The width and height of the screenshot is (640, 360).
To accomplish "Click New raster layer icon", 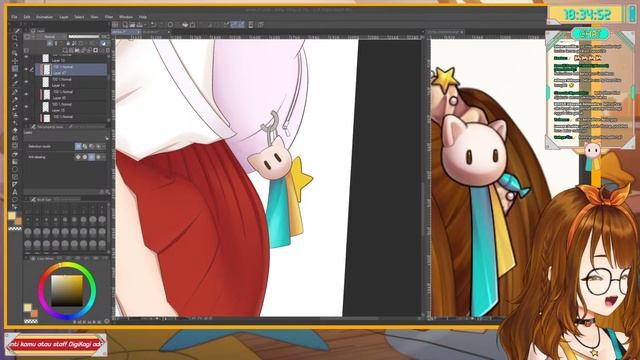I will [65, 50].
